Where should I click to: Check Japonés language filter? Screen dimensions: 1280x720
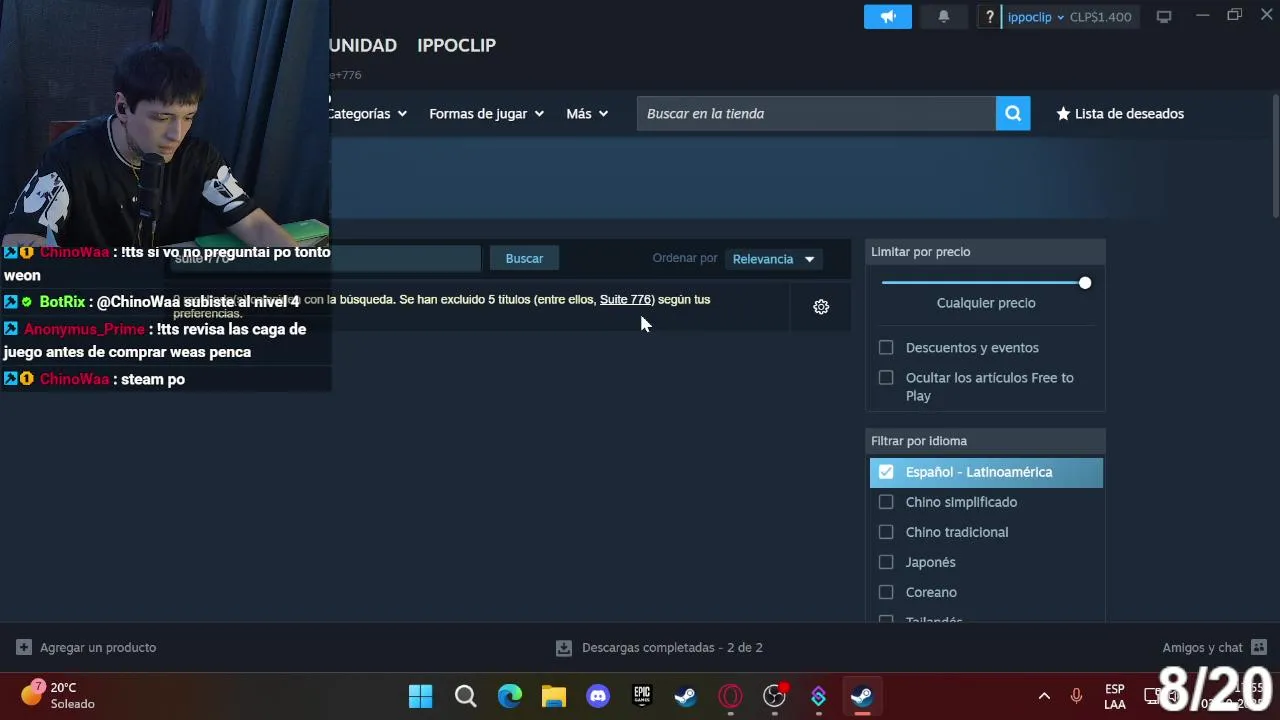point(886,562)
